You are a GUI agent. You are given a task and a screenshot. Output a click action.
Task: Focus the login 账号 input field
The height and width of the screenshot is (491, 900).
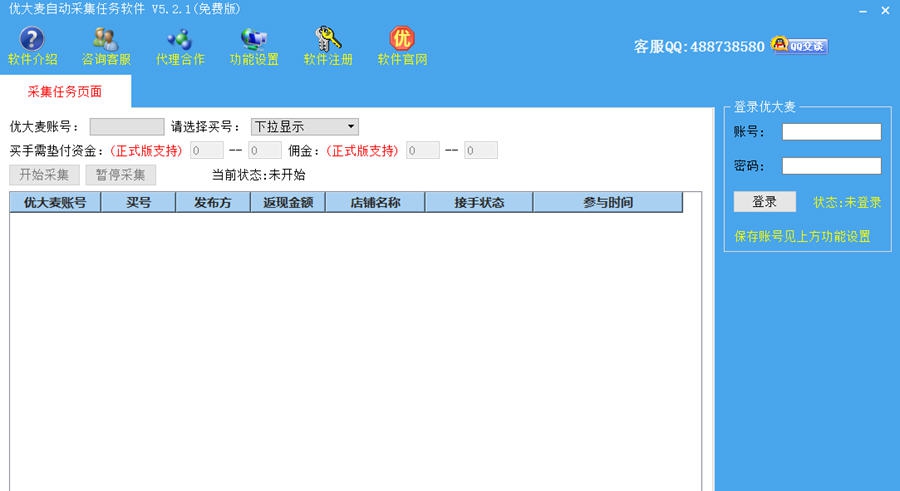click(832, 132)
